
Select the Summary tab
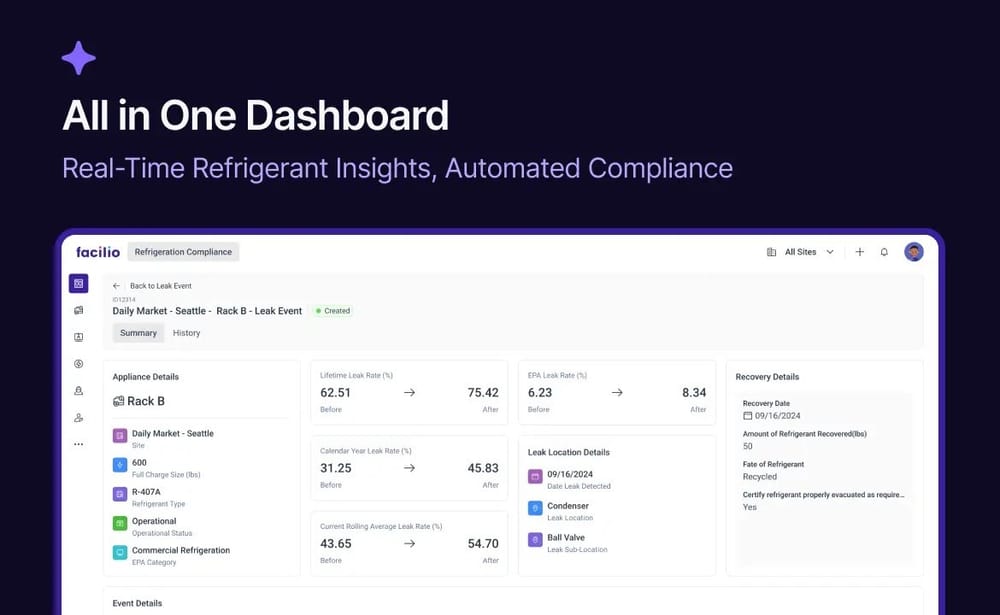(x=138, y=333)
